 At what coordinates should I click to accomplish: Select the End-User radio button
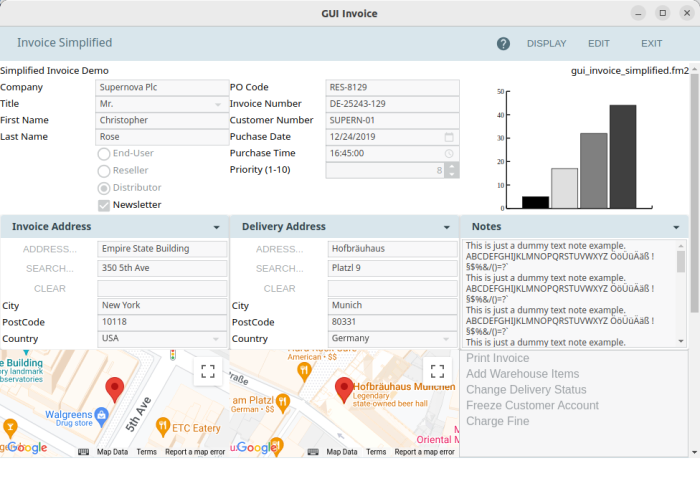pyautogui.click(x=104, y=154)
